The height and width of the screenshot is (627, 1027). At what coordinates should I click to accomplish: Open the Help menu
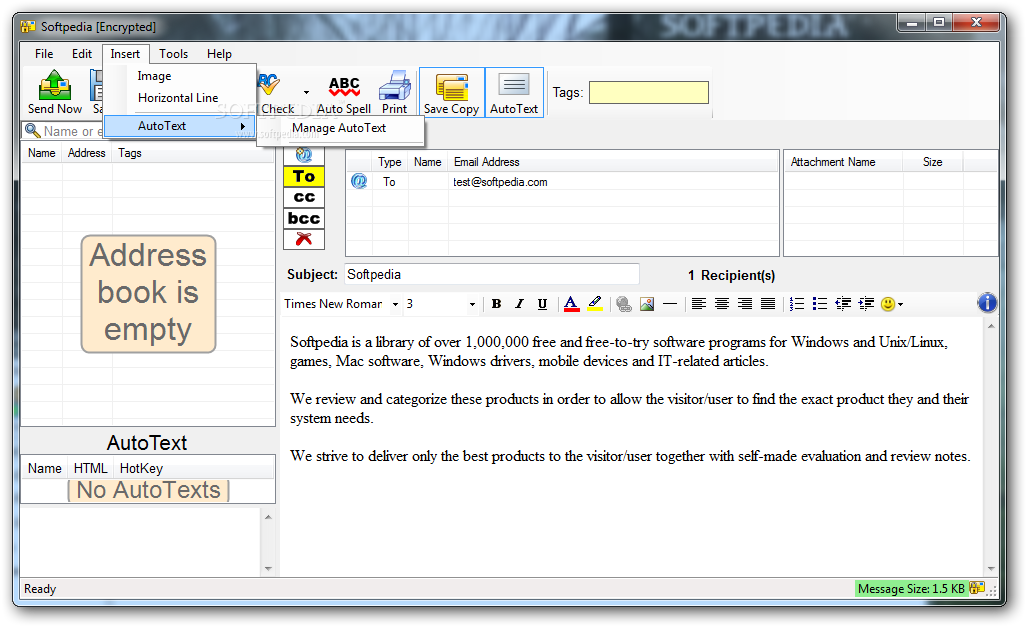219,54
